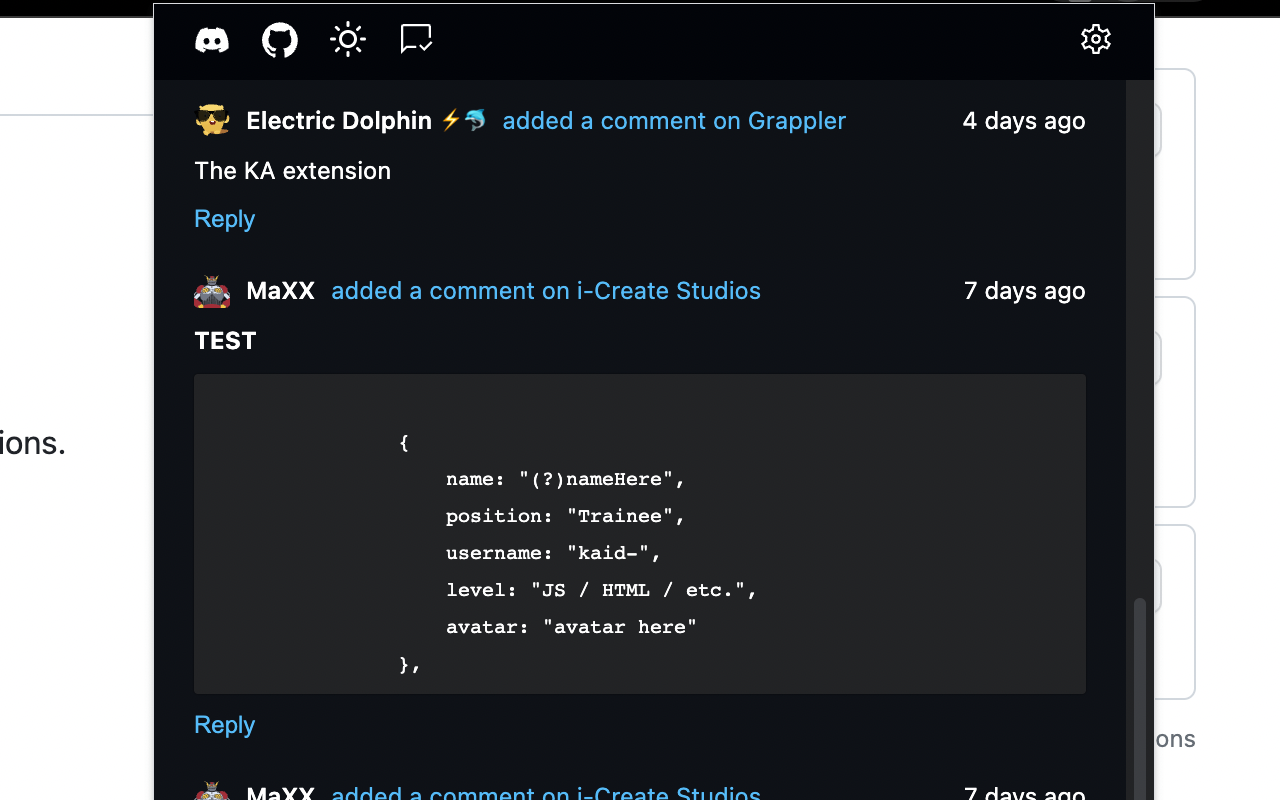1280x800 pixels.
Task: Reply to "The KA extension" comment
Action: (x=225, y=219)
